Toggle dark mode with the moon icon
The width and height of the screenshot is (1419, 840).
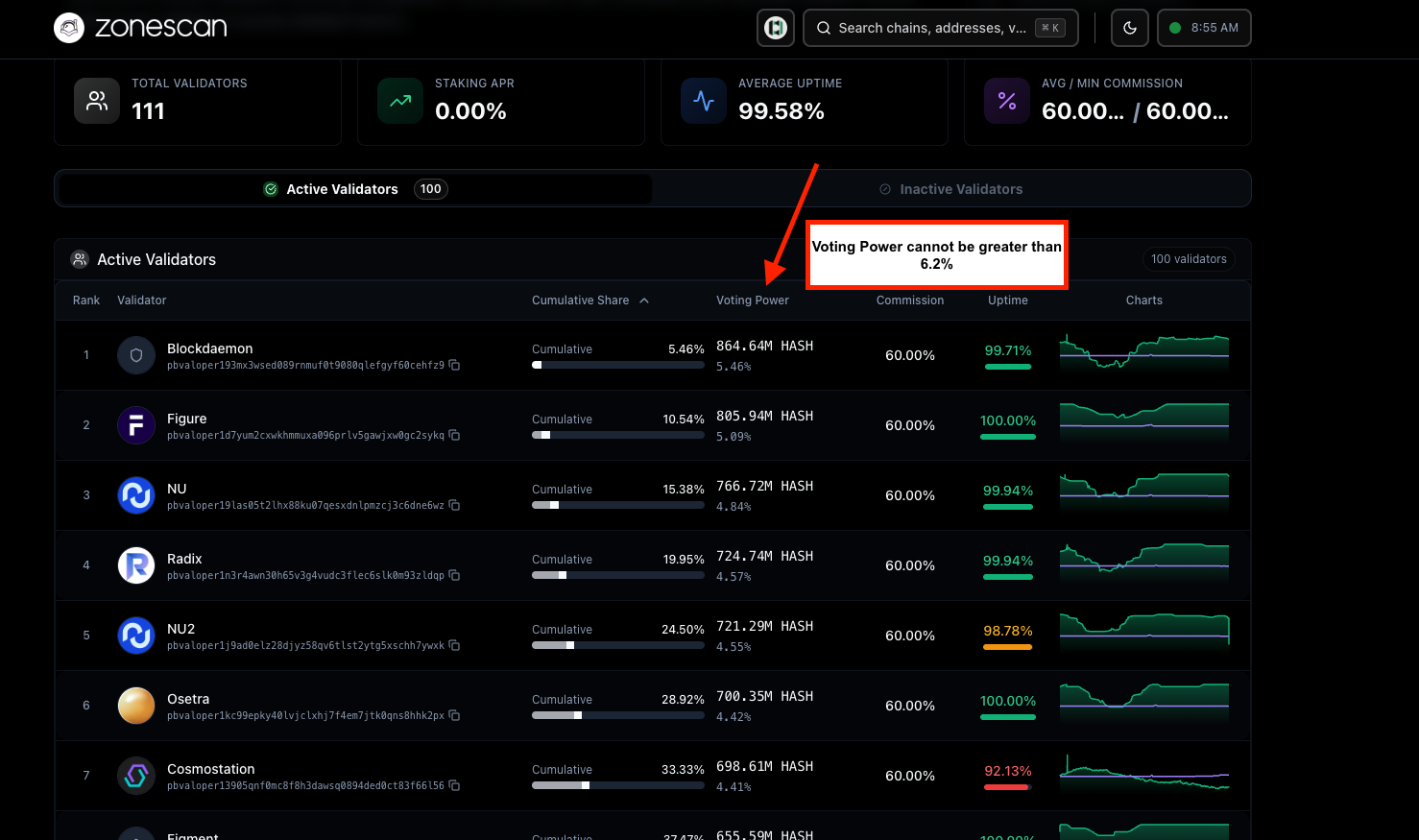pos(1130,28)
